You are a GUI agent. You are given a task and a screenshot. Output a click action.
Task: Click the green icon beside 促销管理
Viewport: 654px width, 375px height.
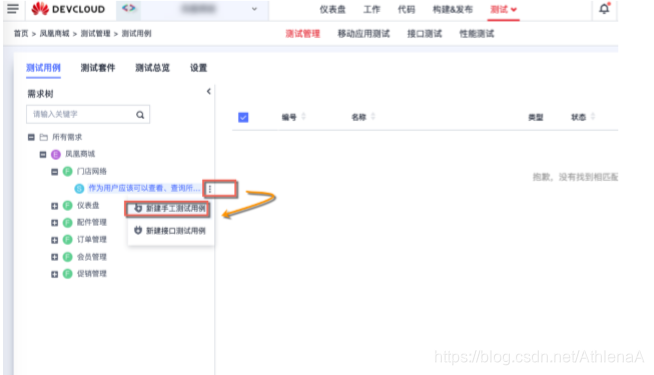click(x=68, y=274)
